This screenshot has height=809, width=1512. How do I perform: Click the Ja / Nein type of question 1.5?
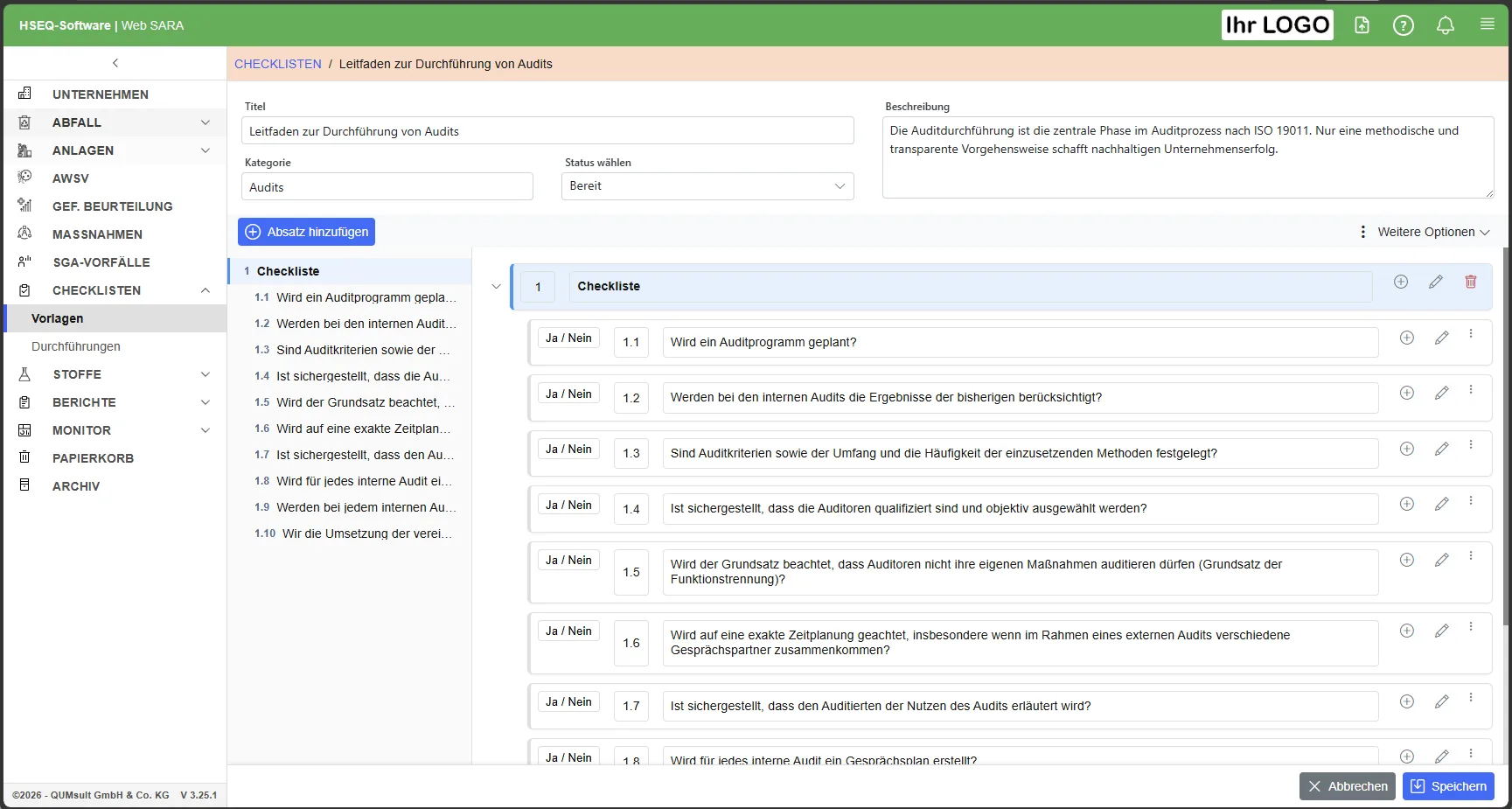568,560
